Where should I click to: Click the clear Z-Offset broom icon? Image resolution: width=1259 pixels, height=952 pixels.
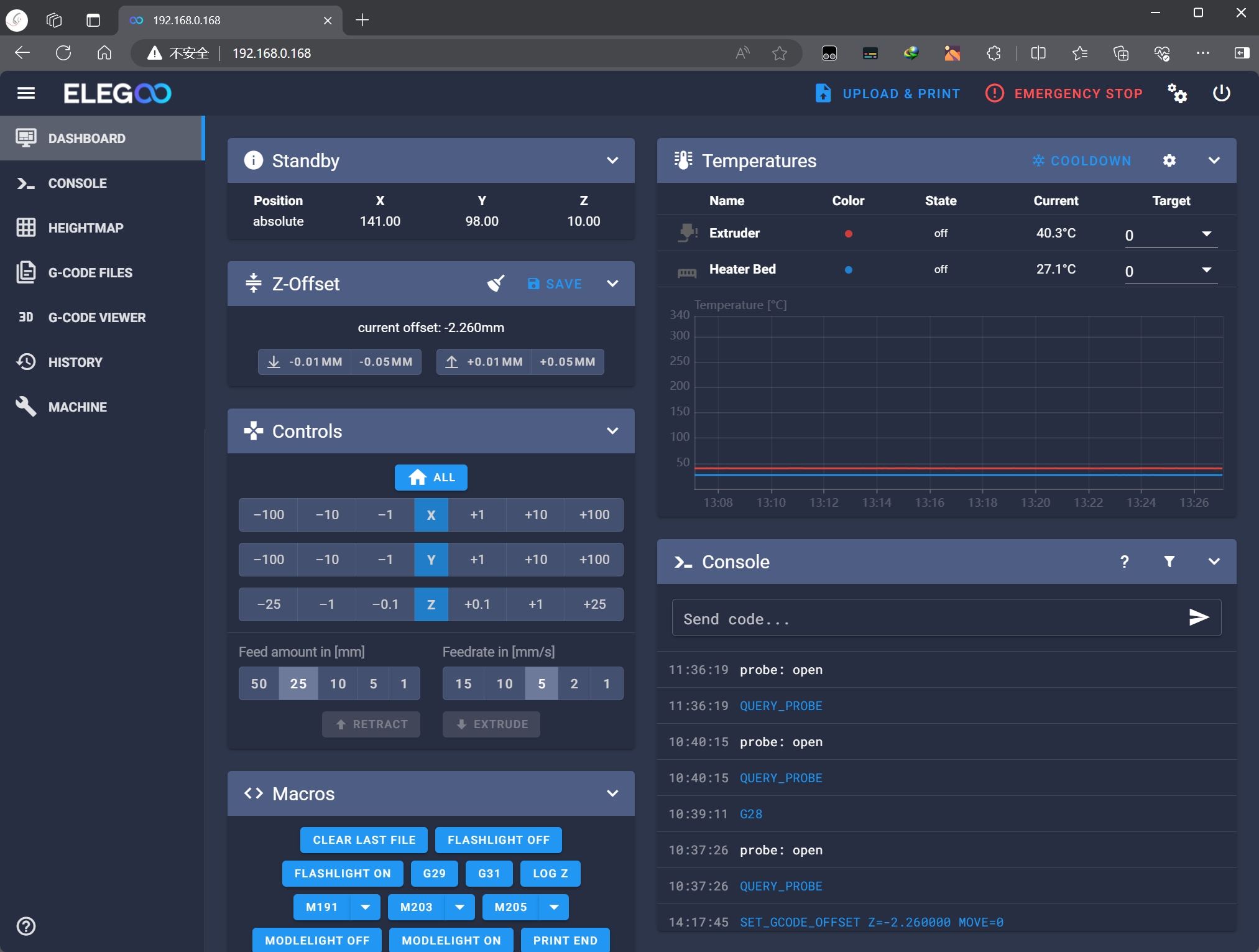point(496,284)
